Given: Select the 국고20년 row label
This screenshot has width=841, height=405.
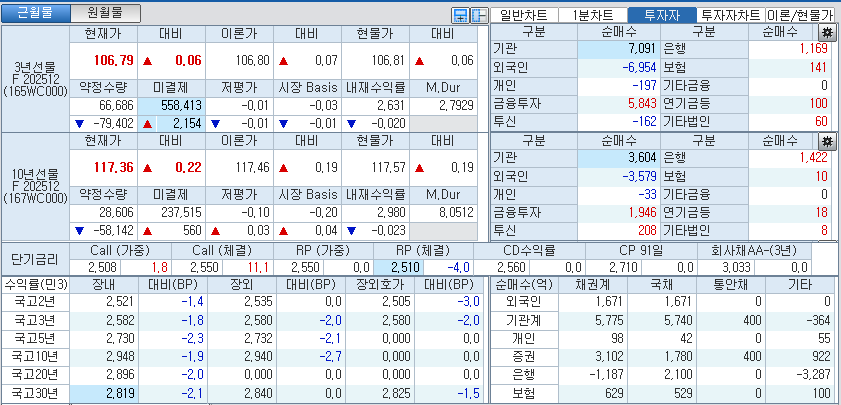Looking at the screenshot, I should pos(35,374).
